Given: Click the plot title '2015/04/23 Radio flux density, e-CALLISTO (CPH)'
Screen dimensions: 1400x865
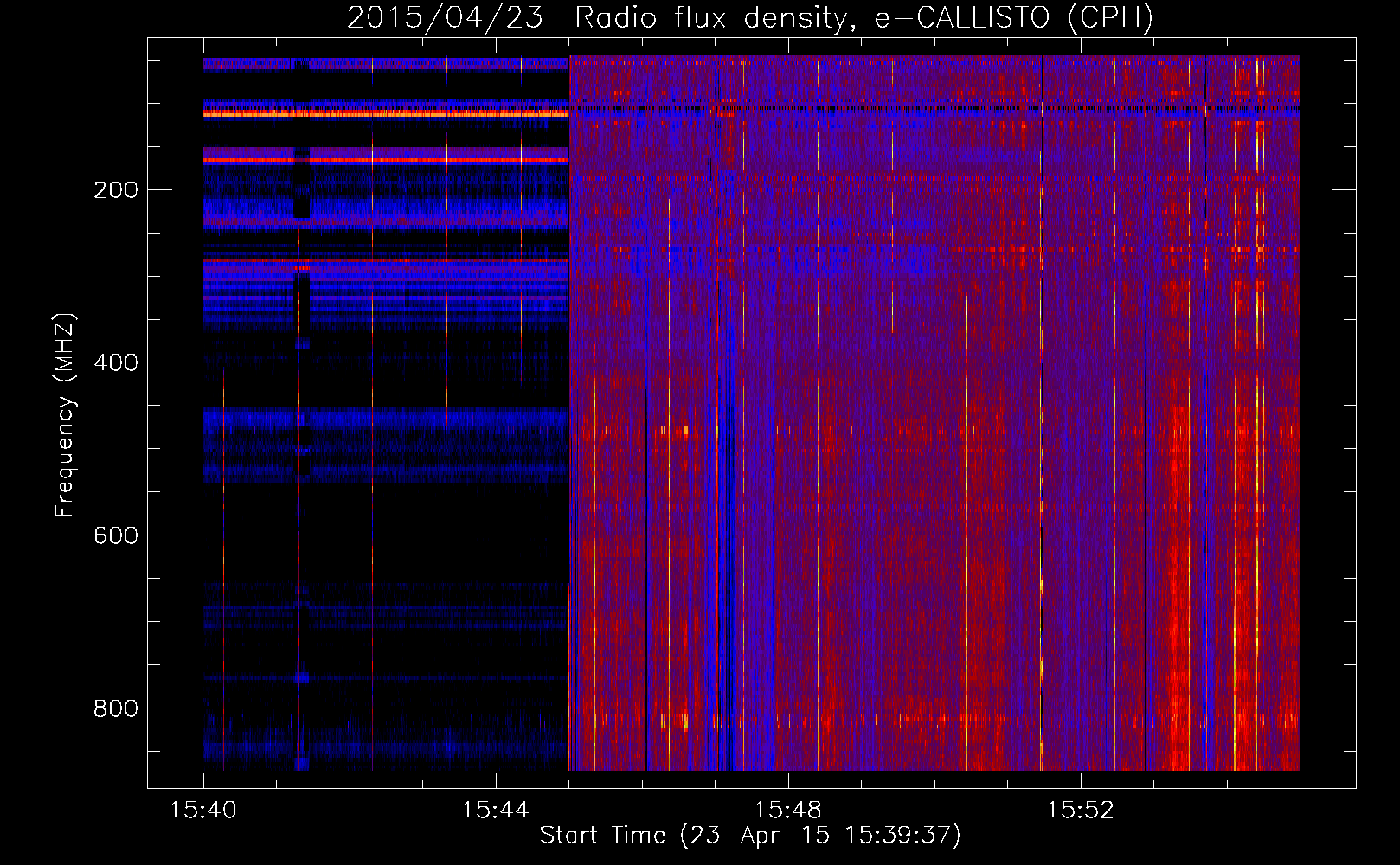Looking at the screenshot, I should 750,17.
